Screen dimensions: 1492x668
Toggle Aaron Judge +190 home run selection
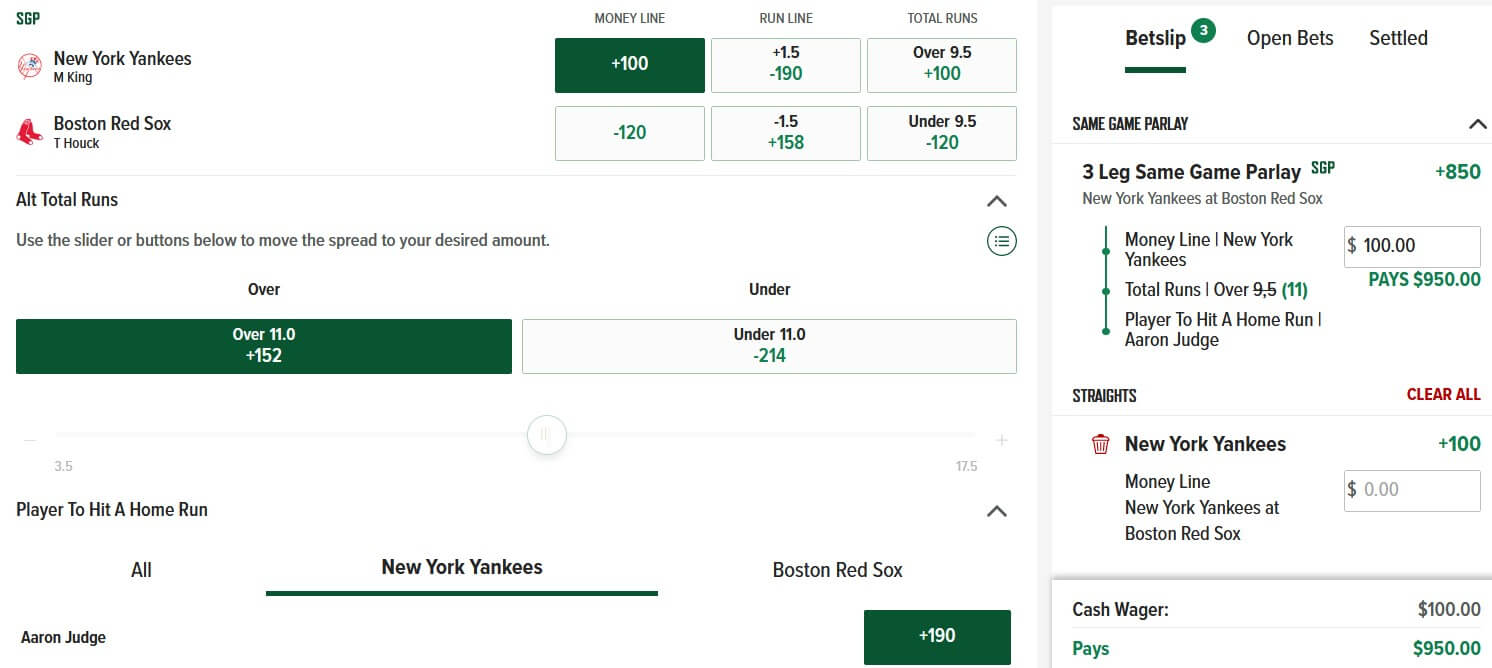(937, 637)
